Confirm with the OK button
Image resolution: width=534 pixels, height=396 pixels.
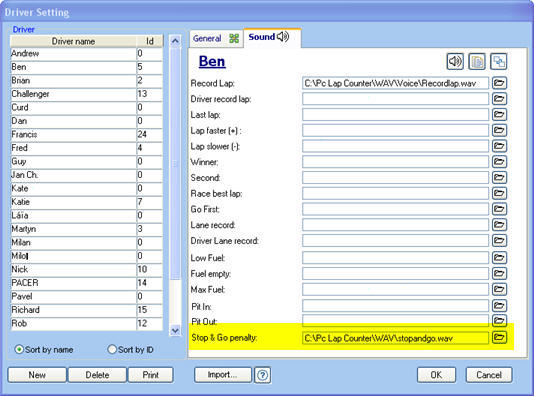click(436, 375)
